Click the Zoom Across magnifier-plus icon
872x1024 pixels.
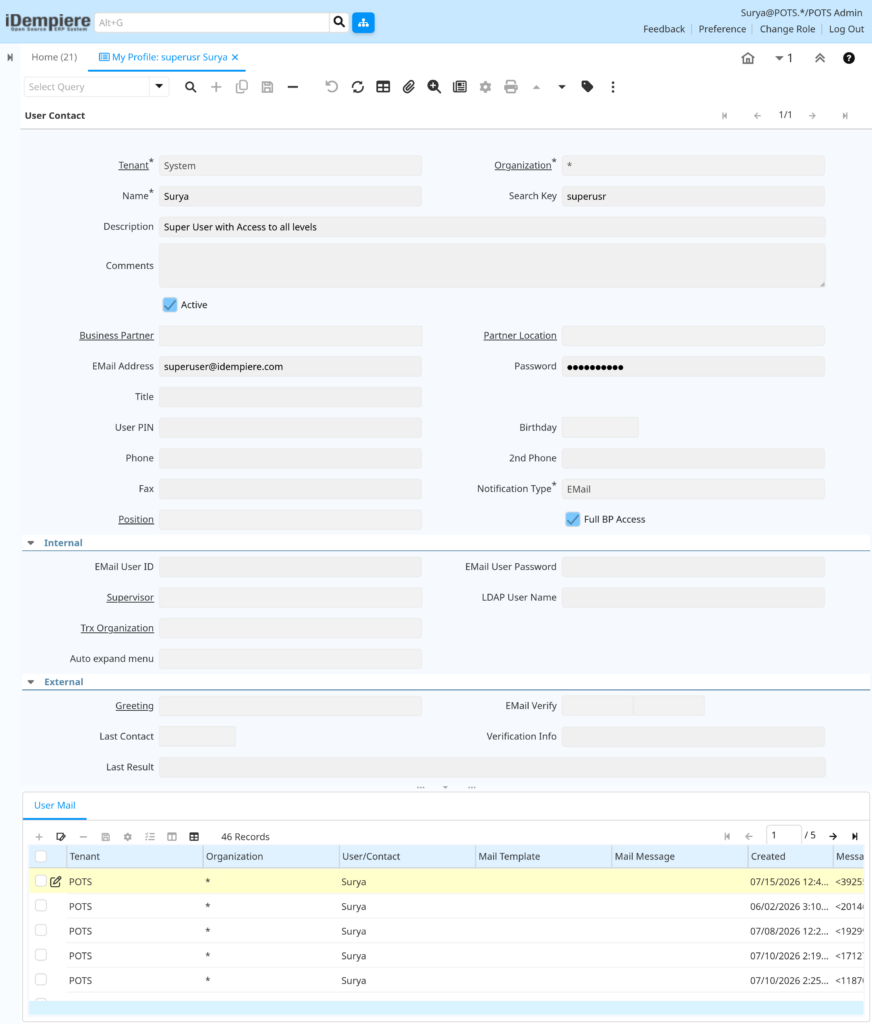click(x=434, y=87)
